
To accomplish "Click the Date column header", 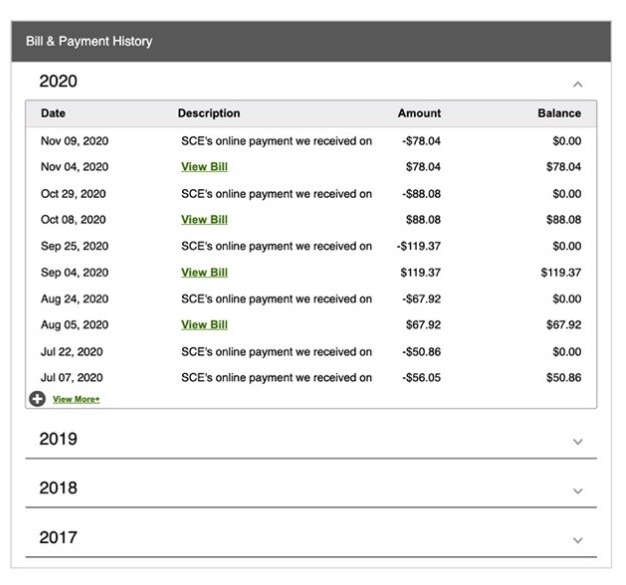I will coord(53,114).
